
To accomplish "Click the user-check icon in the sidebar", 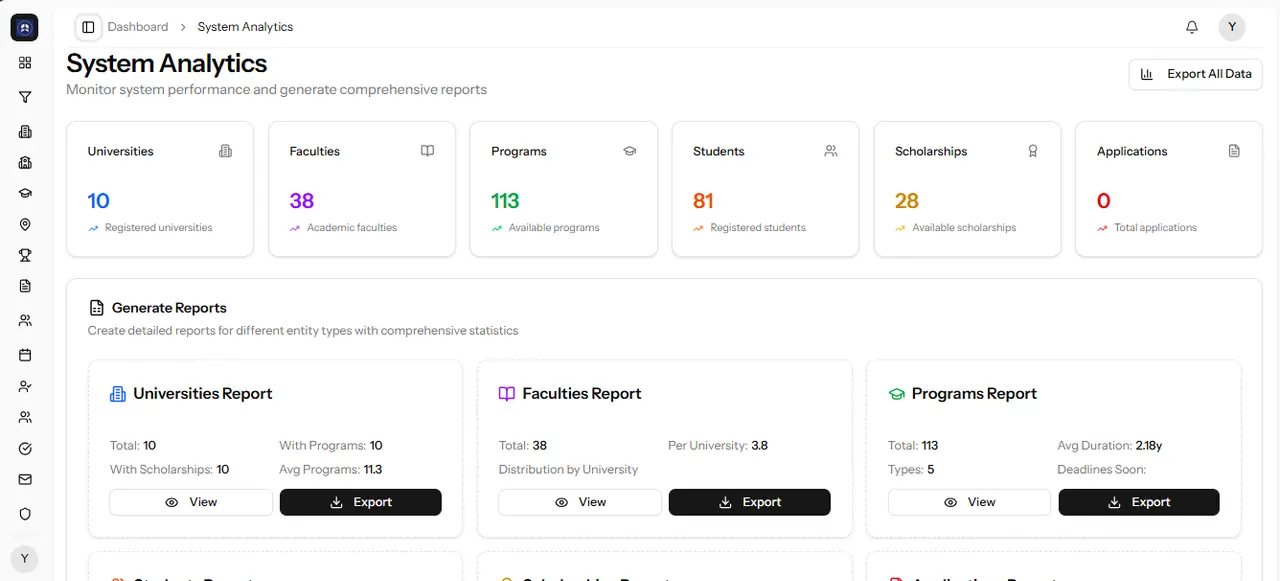I will coord(25,386).
